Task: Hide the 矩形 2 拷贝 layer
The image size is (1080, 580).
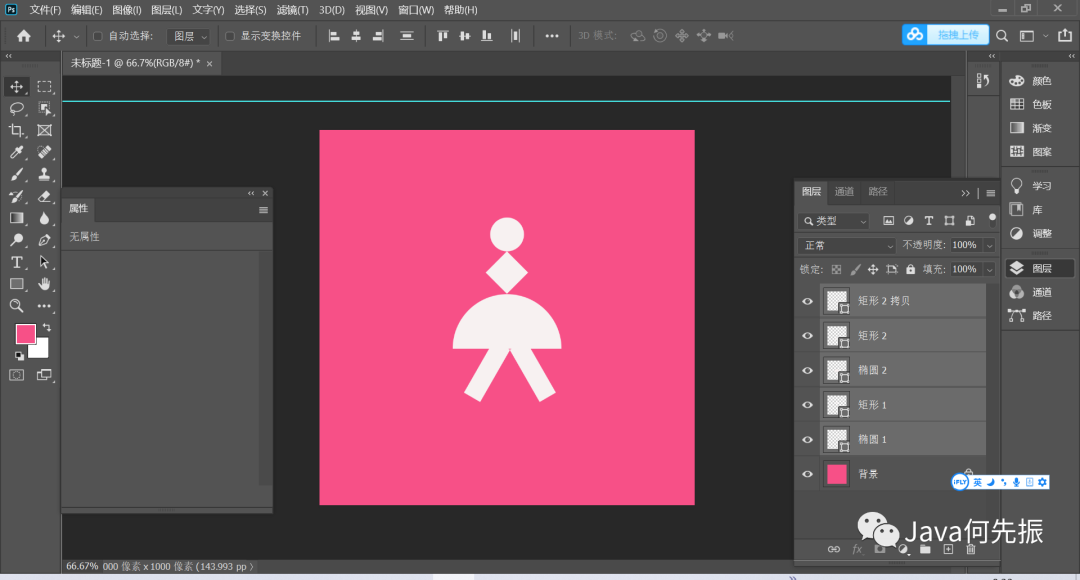Action: coord(807,301)
